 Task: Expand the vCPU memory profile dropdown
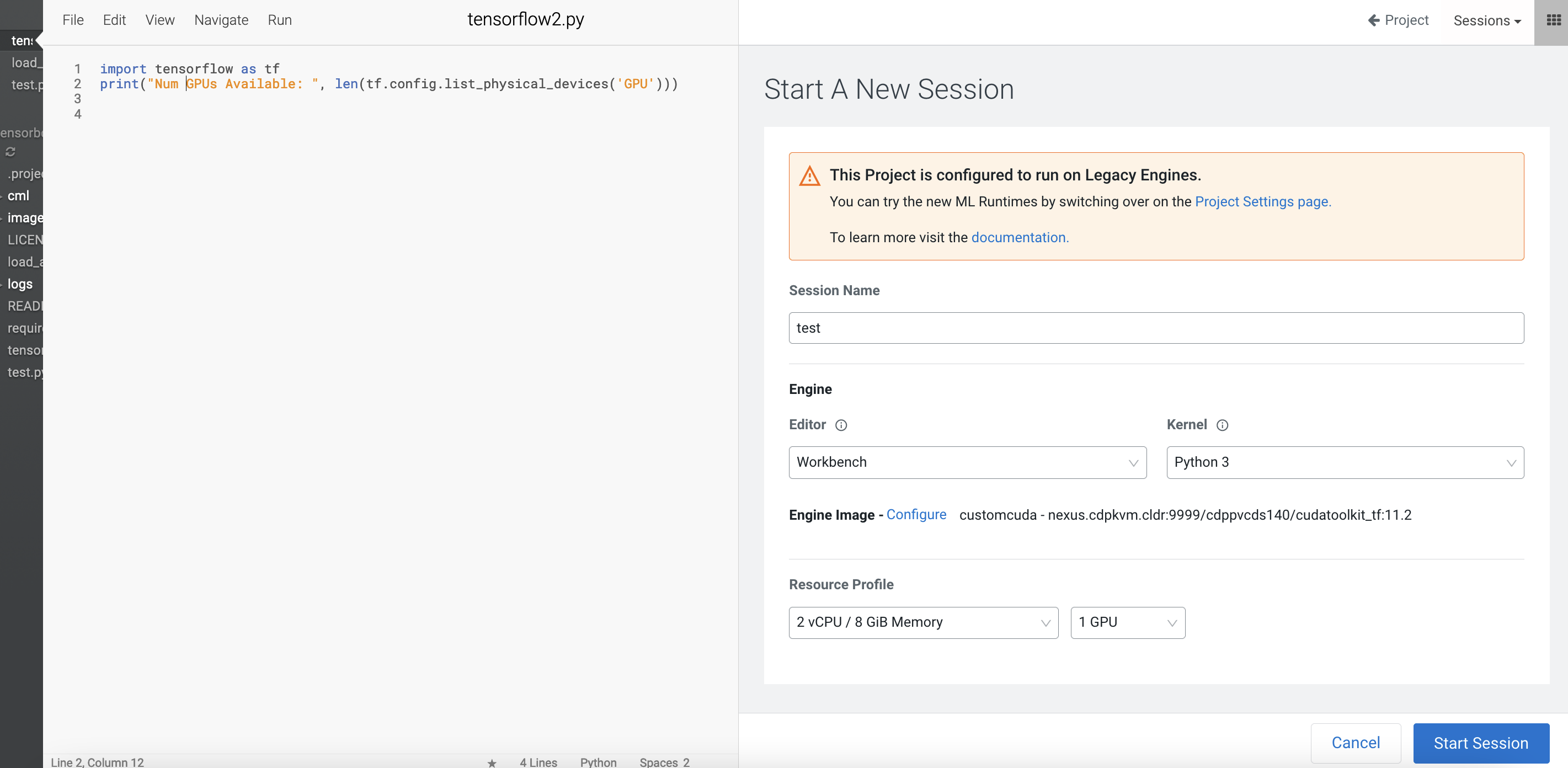point(923,622)
